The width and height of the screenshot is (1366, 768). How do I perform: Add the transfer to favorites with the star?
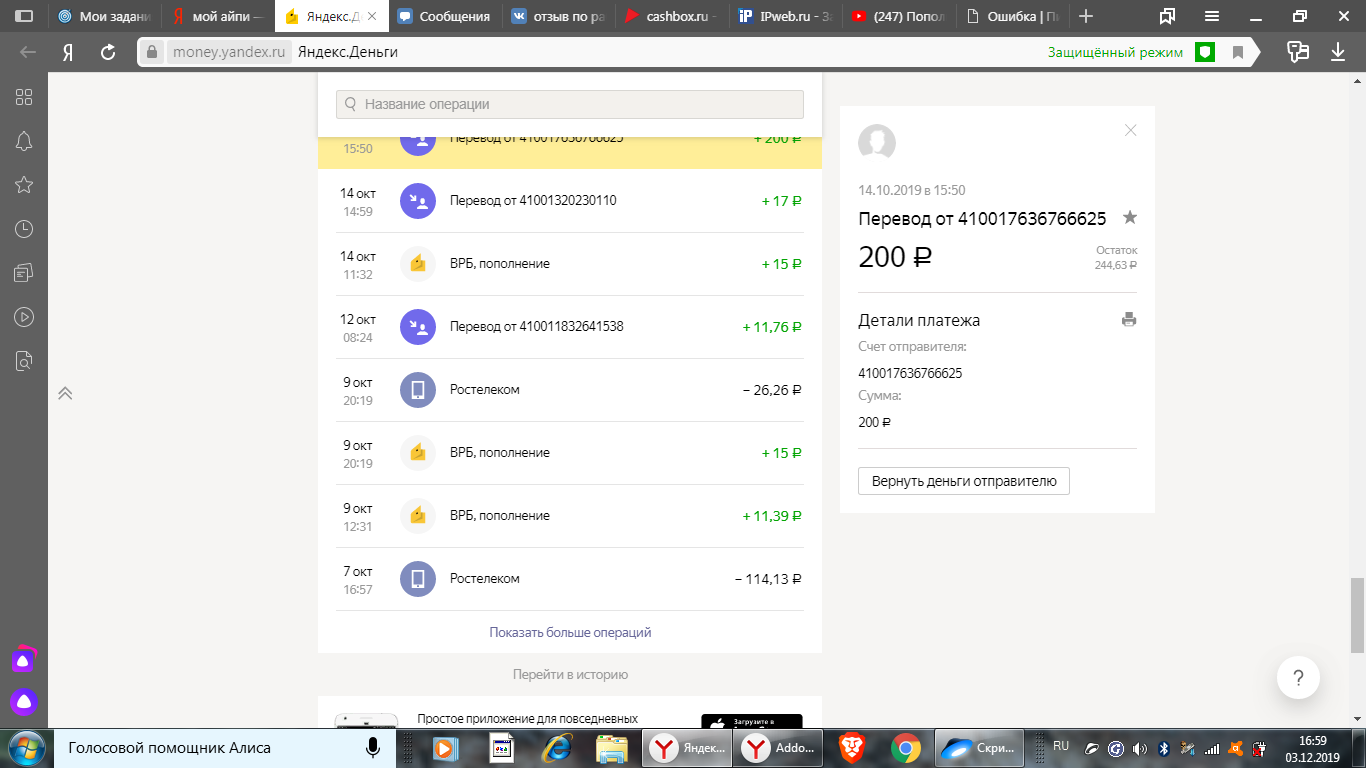tap(1130, 217)
